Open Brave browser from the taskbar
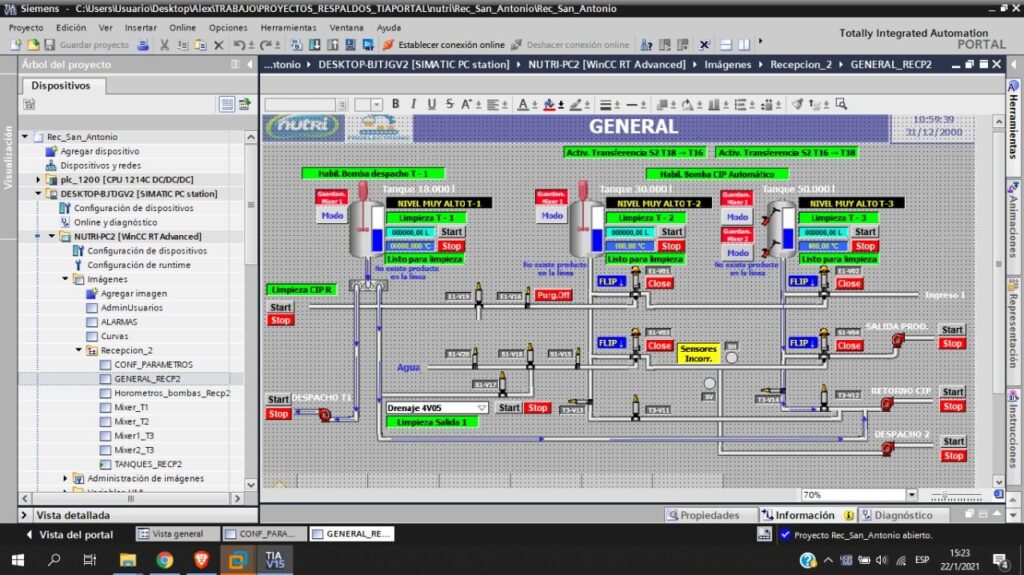This screenshot has height=575, width=1024. pos(201,560)
